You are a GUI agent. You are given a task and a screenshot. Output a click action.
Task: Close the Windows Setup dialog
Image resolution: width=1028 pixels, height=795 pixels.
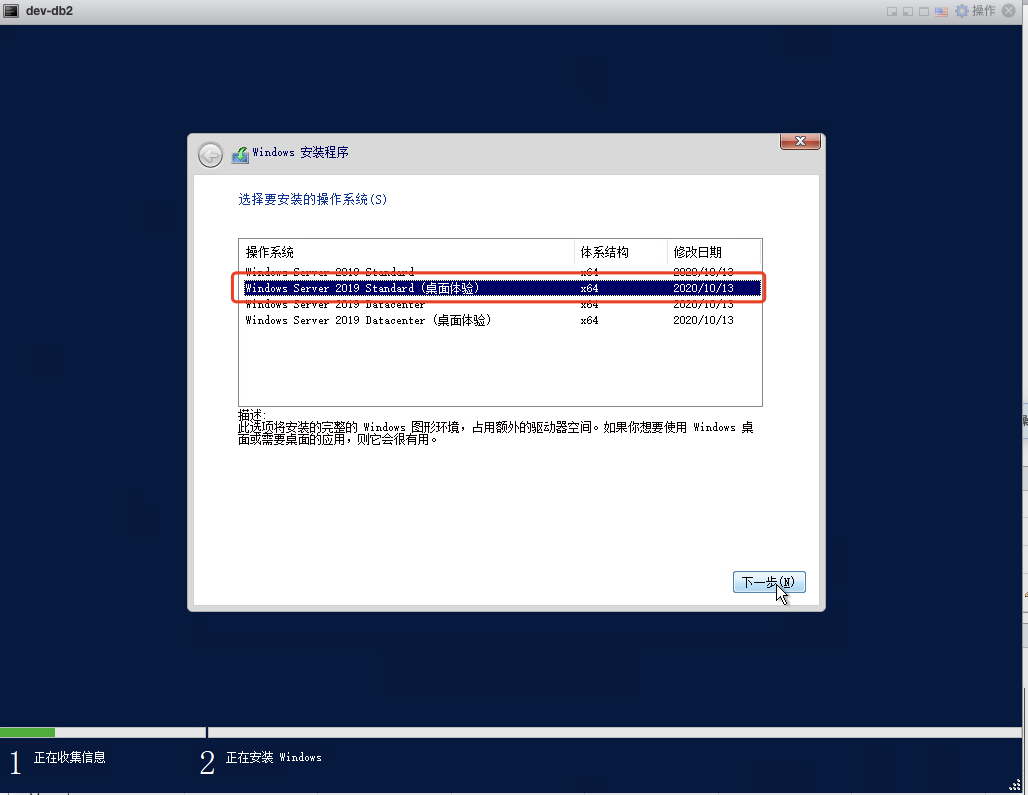click(x=801, y=142)
